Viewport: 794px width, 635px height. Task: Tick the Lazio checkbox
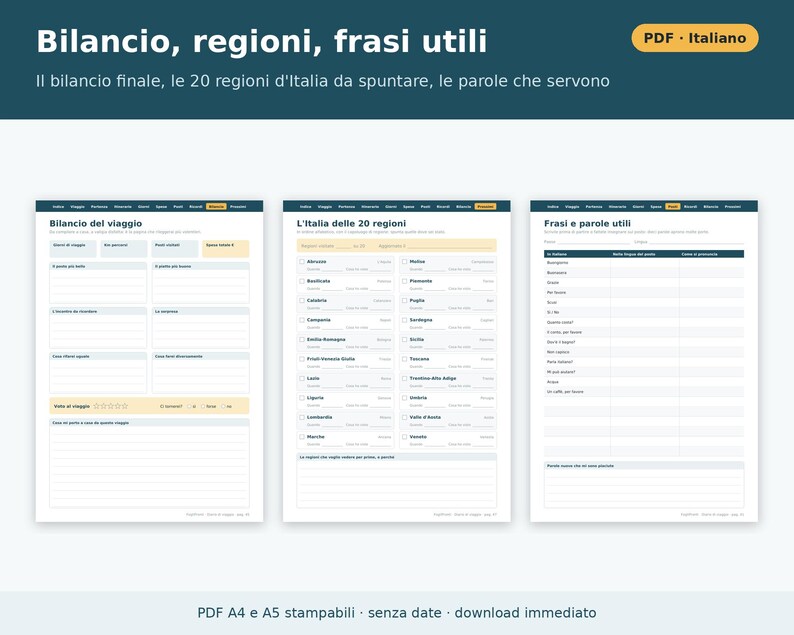302,378
